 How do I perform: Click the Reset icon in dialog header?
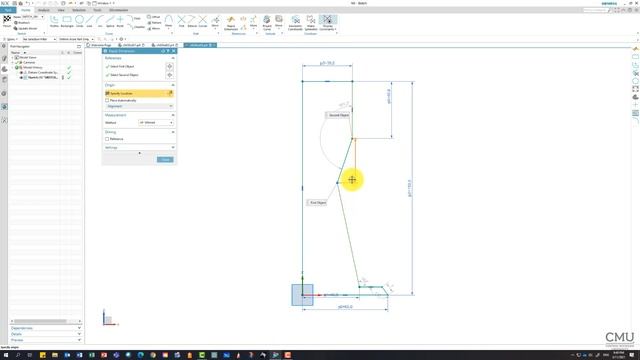tap(163, 51)
